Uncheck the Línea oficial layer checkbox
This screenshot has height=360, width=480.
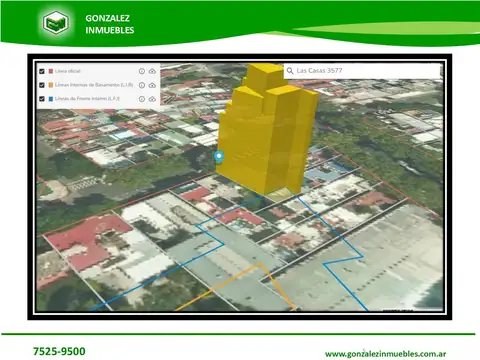point(42,71)
